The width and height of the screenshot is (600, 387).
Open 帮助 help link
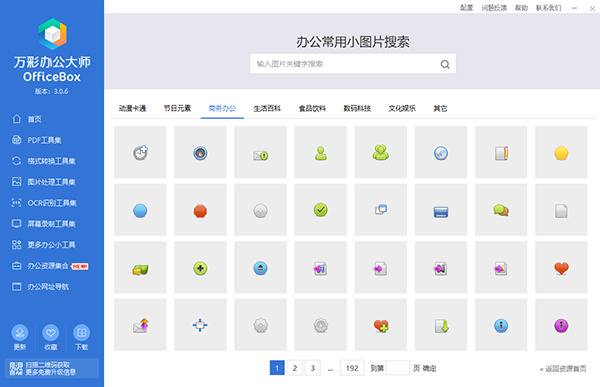pos(521,8)
